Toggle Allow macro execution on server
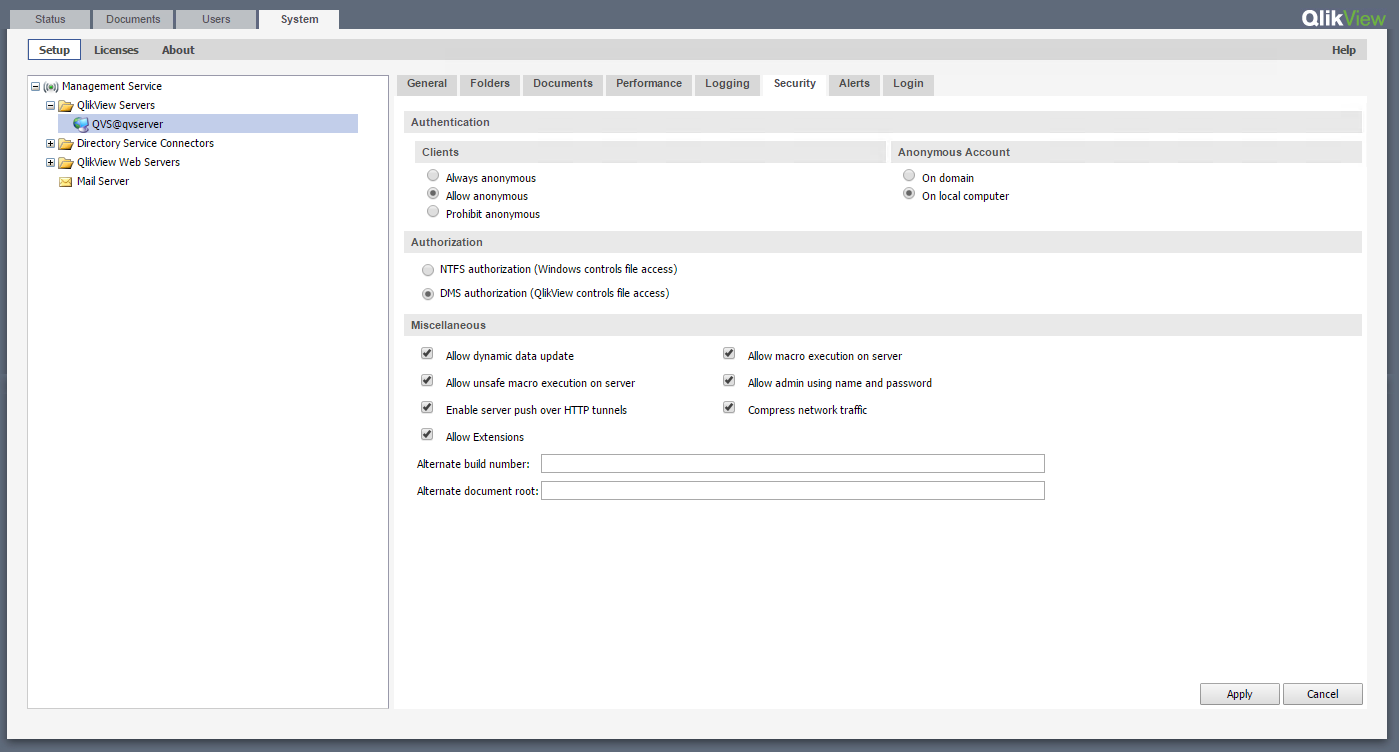The image size is (1399, 752). [x=729, y=354]
